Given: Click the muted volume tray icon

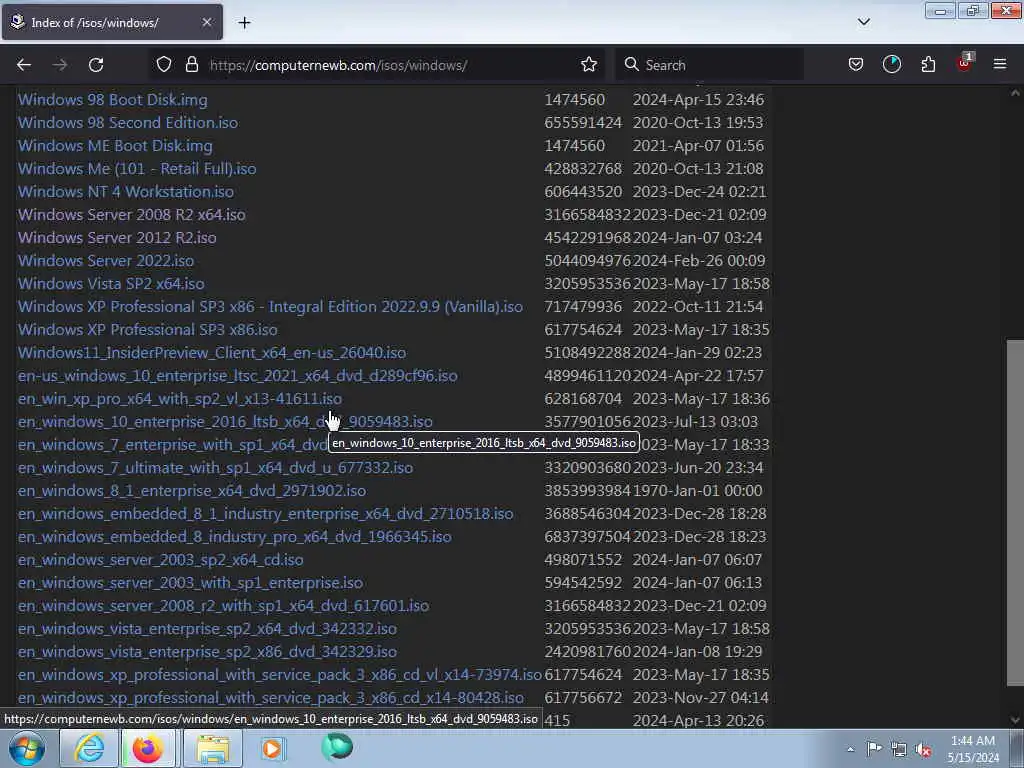Looking at the screenshot, I should [x=923, y=750].
